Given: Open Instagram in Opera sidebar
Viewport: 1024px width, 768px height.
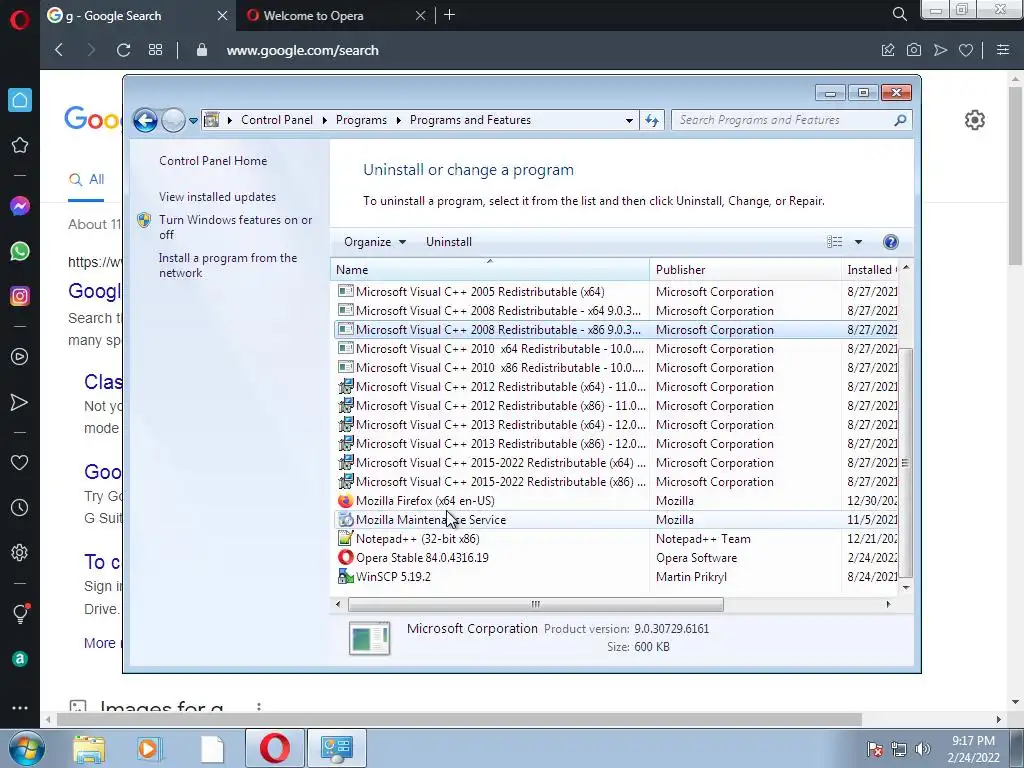Looking at the screenshot, I should pos(20,296).
